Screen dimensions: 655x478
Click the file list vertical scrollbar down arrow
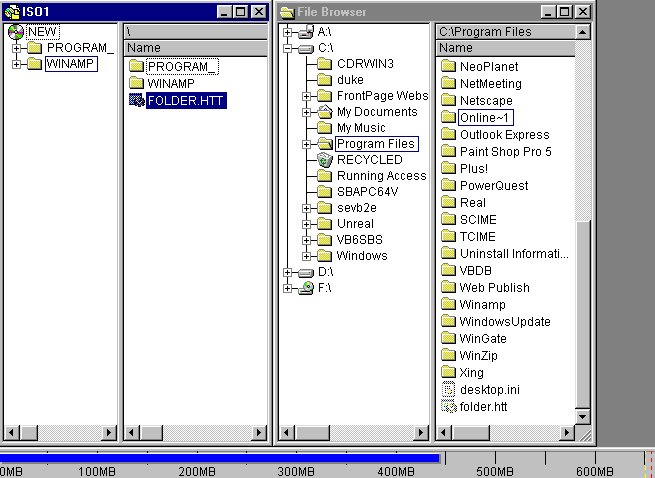click(x=584, y=416)
